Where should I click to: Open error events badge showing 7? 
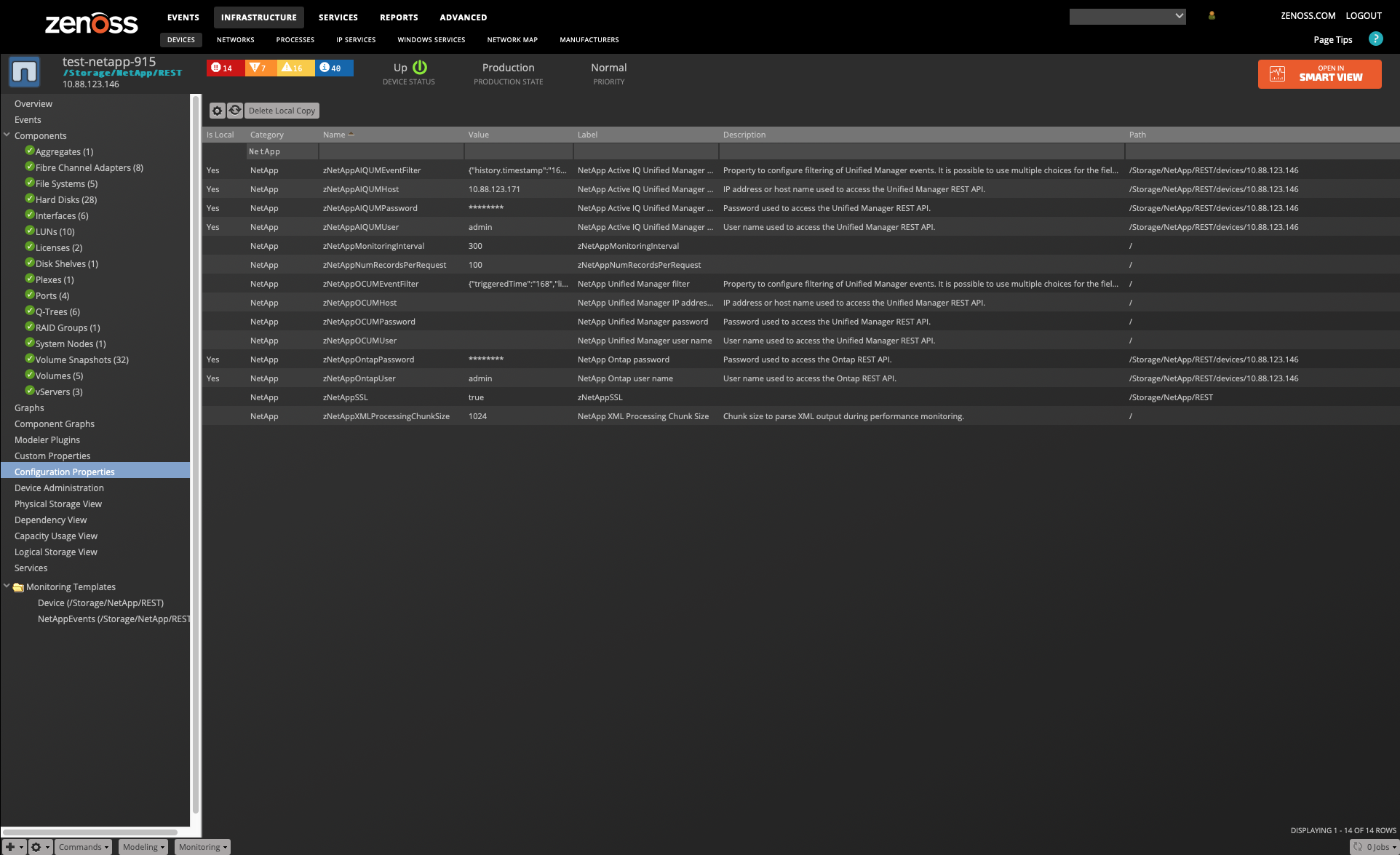point(260,68)
